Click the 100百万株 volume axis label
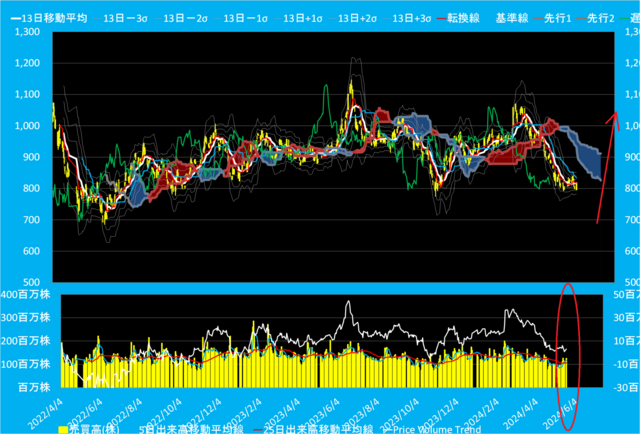This screenshot has height=434, width=640. tap(27, 364)
